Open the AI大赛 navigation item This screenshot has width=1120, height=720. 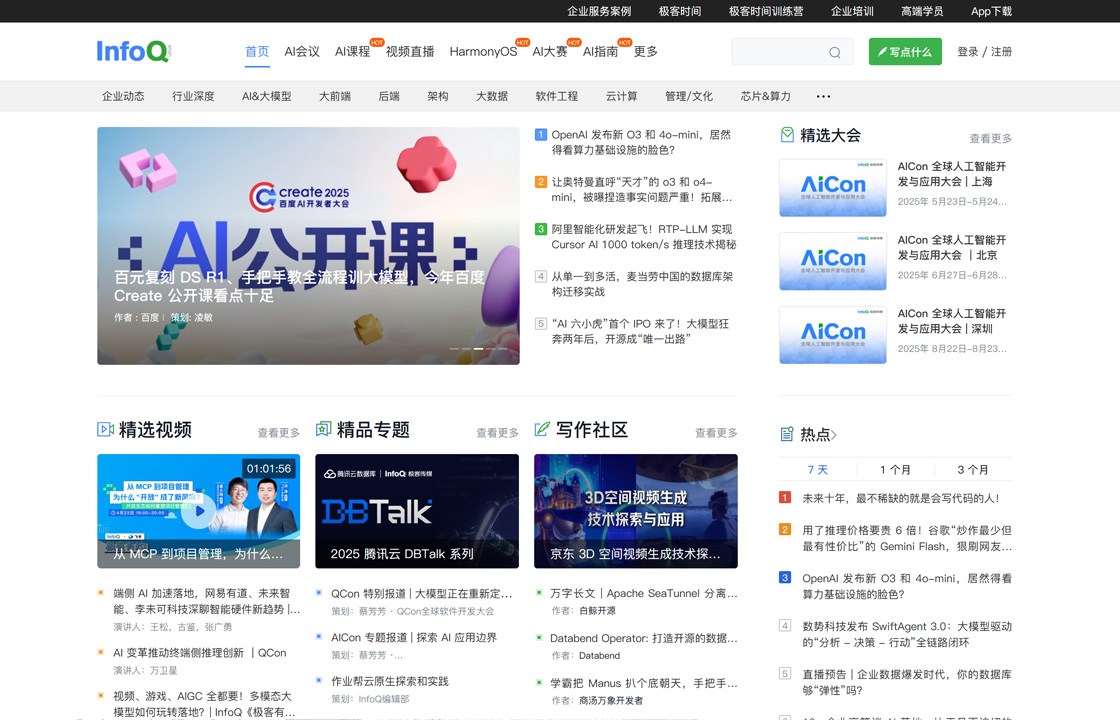tap(549, 51)
